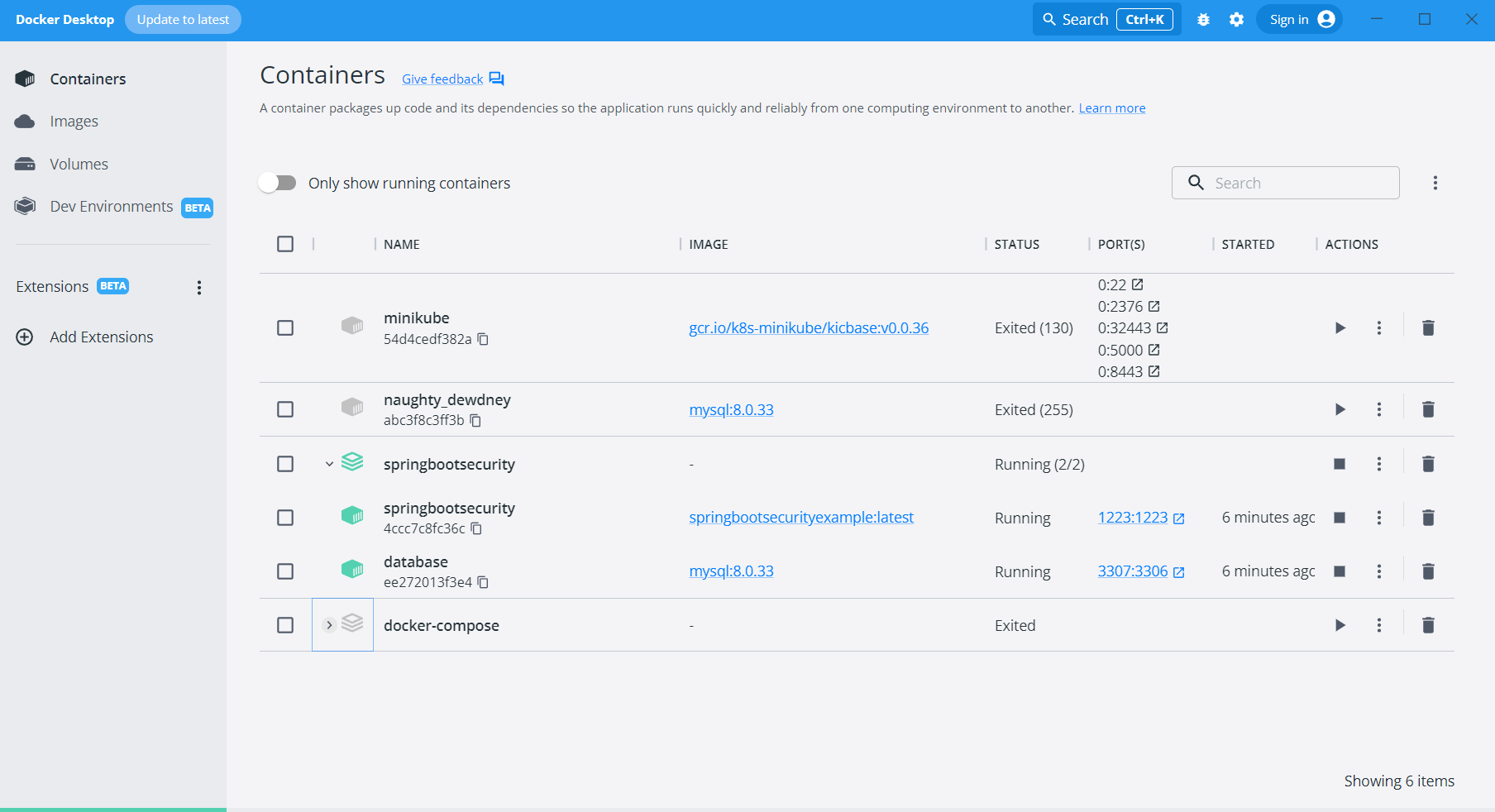Open port 0:2376 external link icon
The height and width of the screenshot is (812, 1495).
pos(1153,306)
